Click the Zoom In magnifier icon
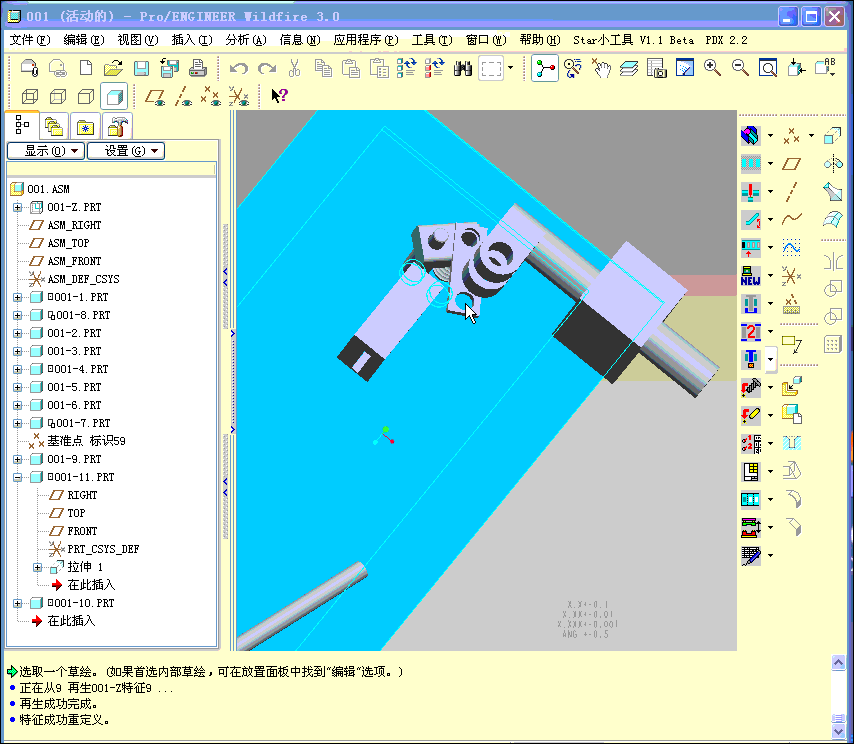This screenshot has width=854, height=744. (712, 68)
